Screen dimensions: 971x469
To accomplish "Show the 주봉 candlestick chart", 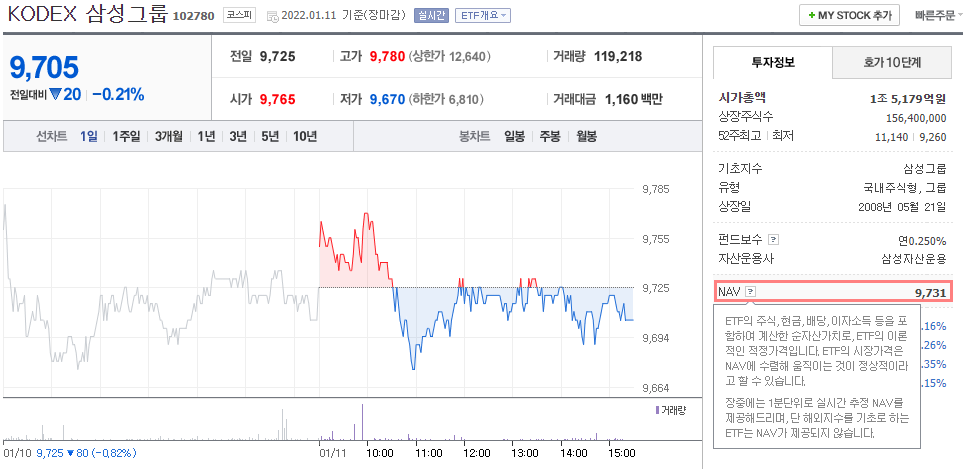I will click(550, 136).
